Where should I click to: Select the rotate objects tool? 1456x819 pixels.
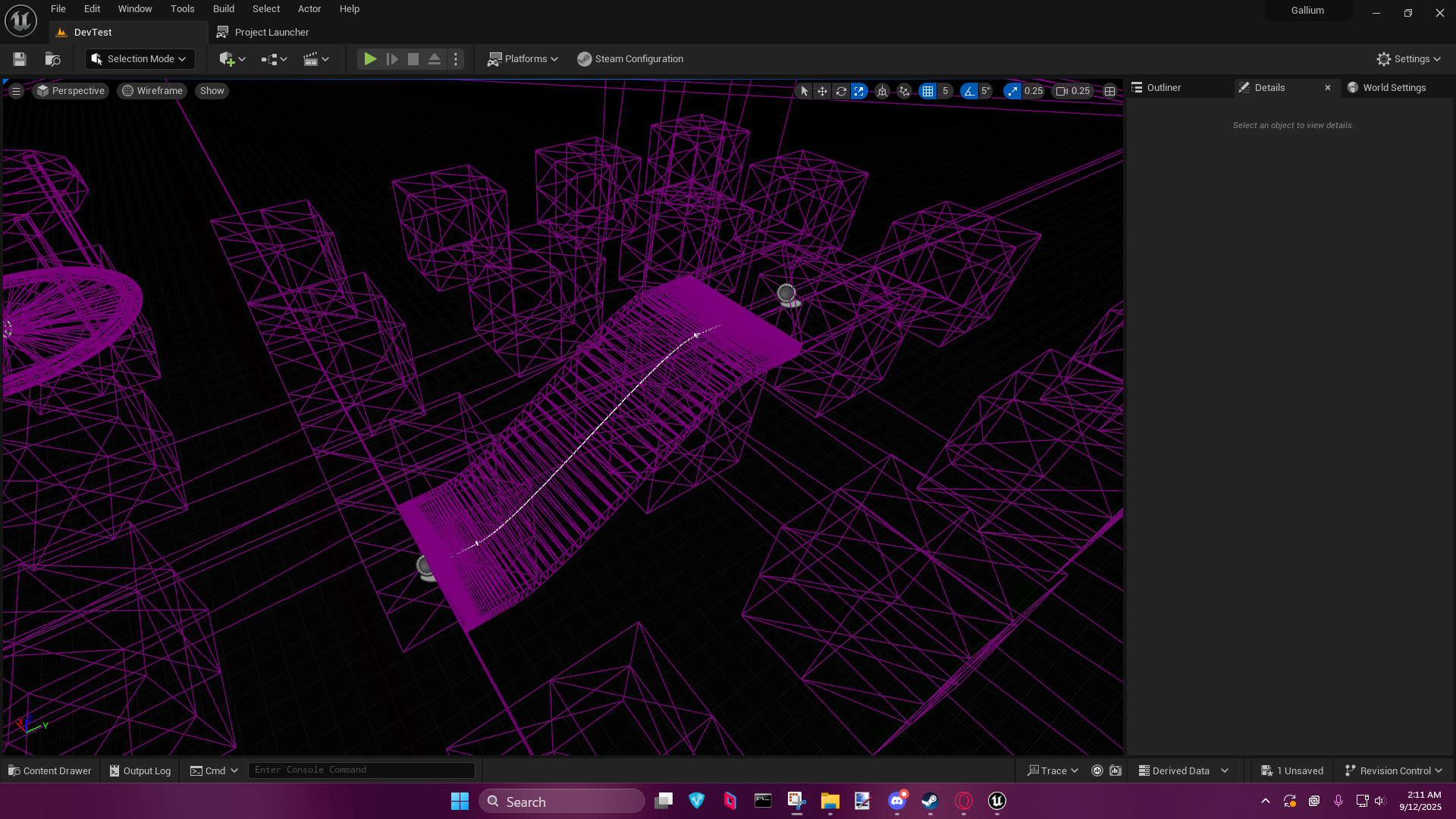[x=841, y=91]
